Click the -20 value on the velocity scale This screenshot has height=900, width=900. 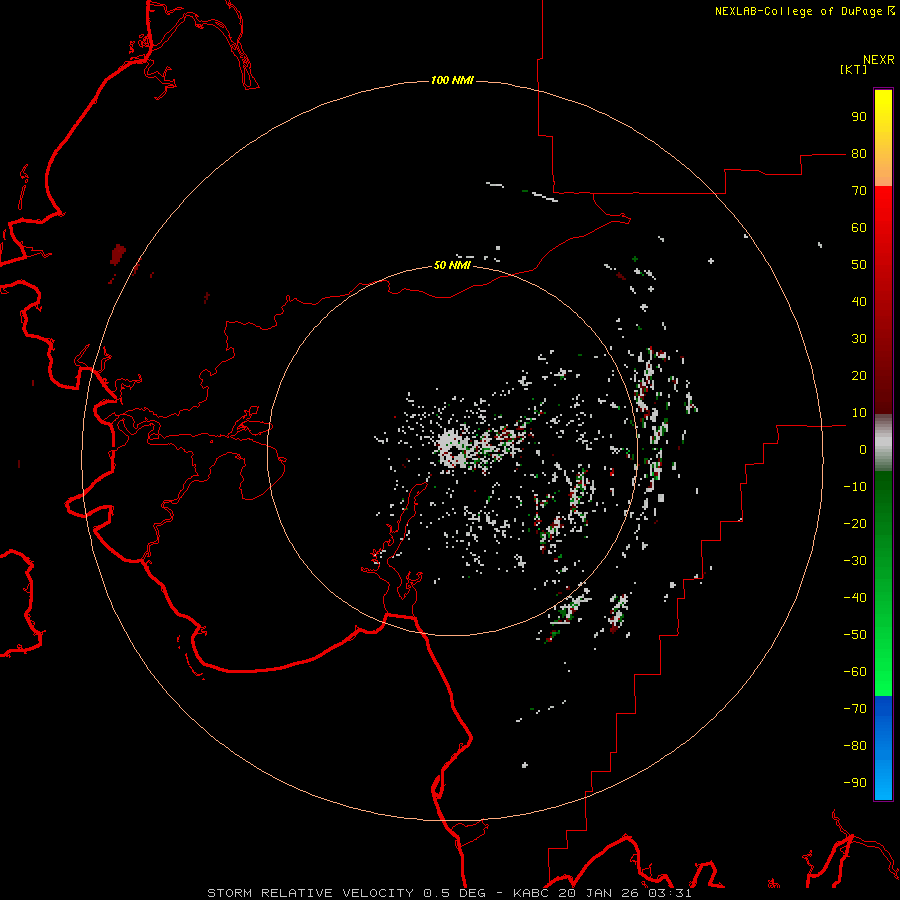tap(855, 523)
